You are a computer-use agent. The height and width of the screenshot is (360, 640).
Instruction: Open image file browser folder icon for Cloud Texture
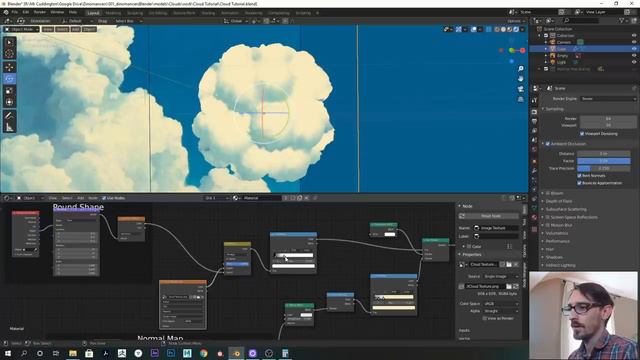tap(509, 264)
